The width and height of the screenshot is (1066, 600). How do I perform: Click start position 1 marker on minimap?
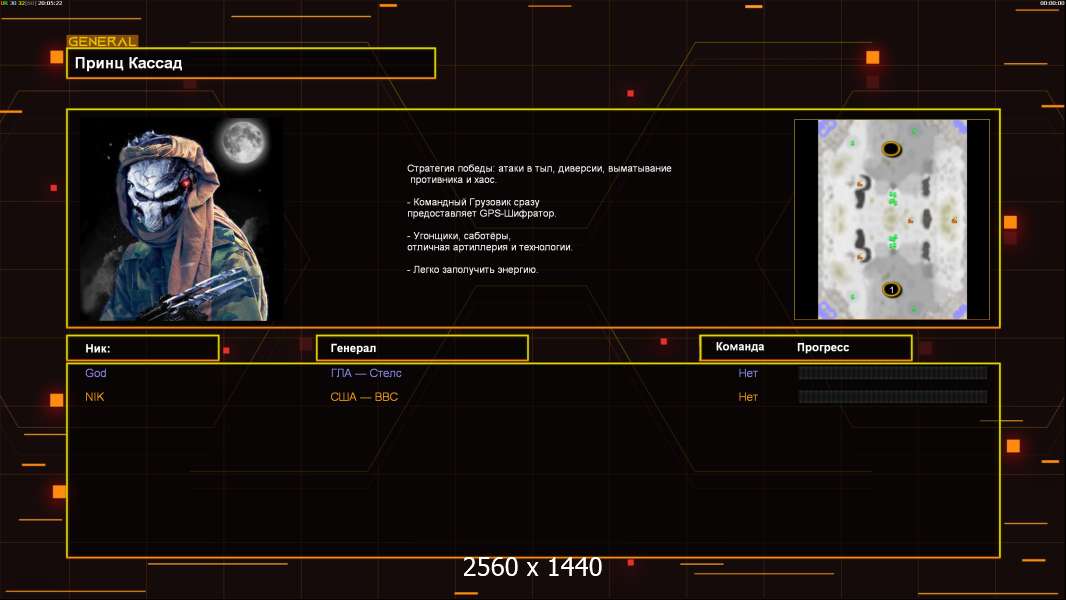coord(891,290)
